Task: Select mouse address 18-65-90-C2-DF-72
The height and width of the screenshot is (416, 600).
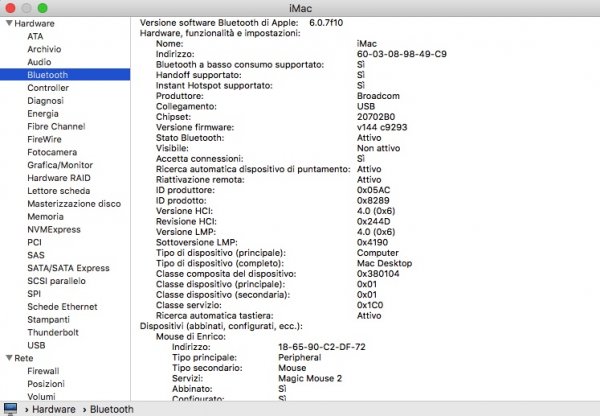Action: pyautogui.click(x=321, y=347)
